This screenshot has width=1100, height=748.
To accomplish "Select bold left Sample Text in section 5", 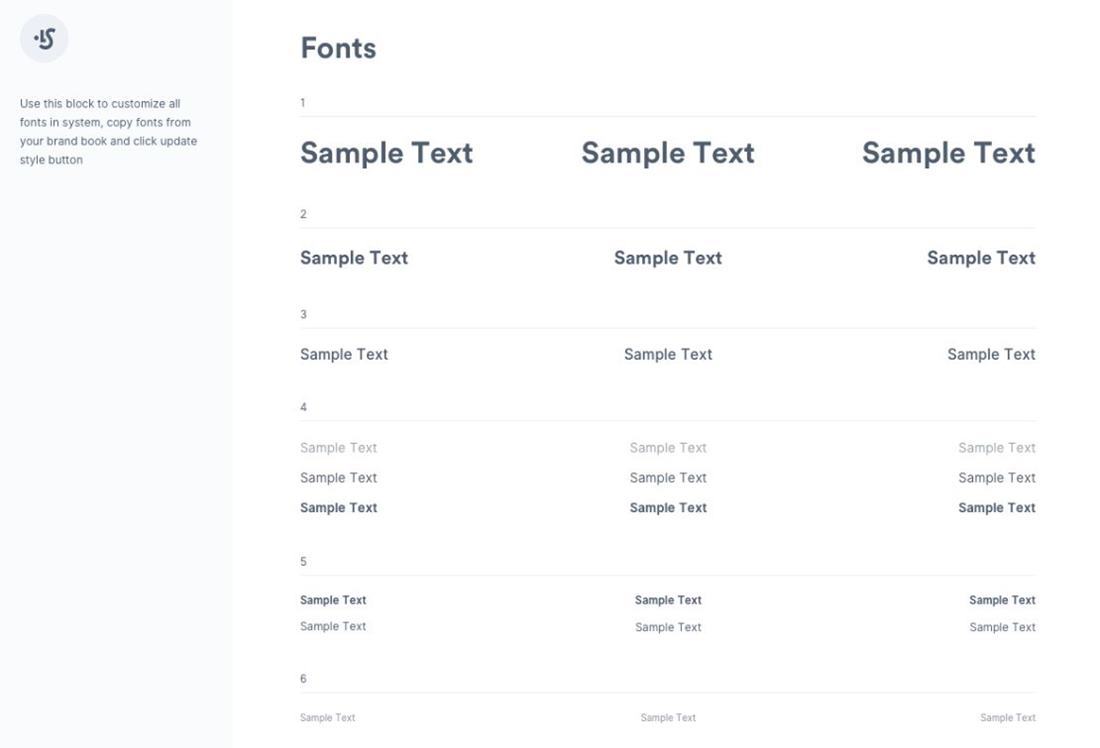I will (333, 600).
